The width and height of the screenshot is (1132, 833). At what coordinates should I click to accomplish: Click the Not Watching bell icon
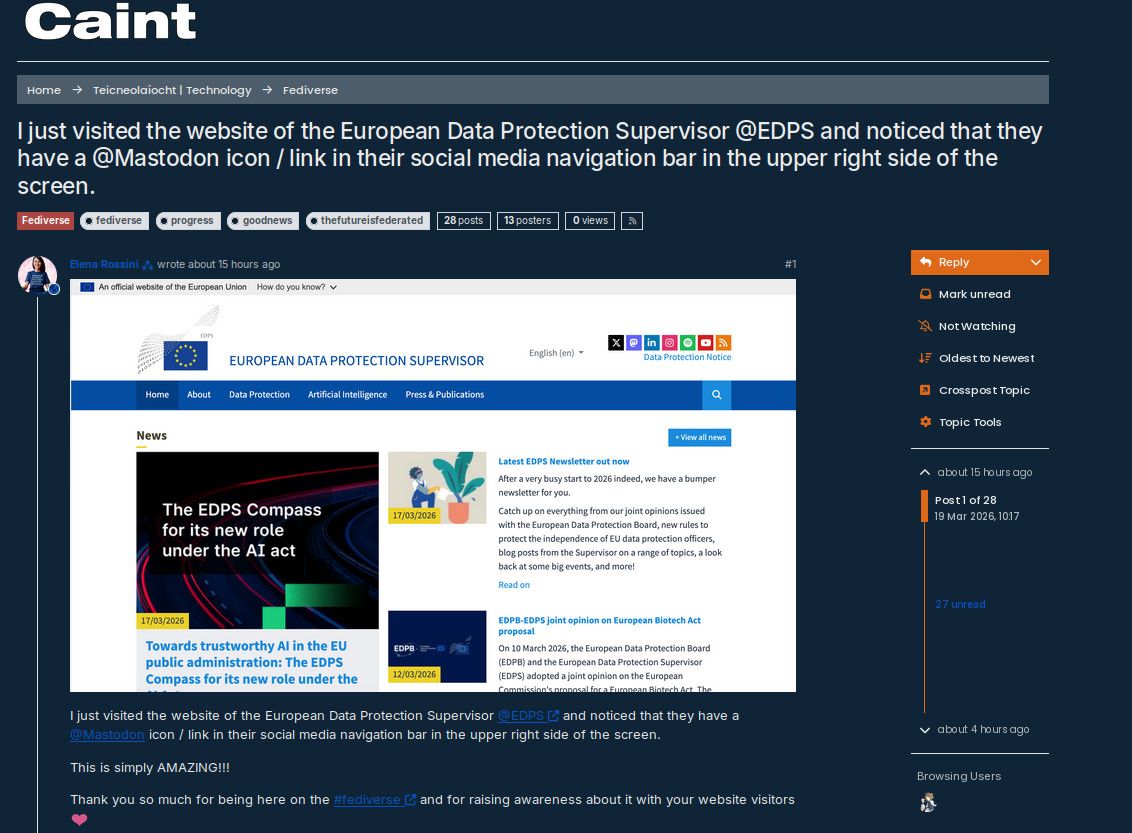(925, 326)
